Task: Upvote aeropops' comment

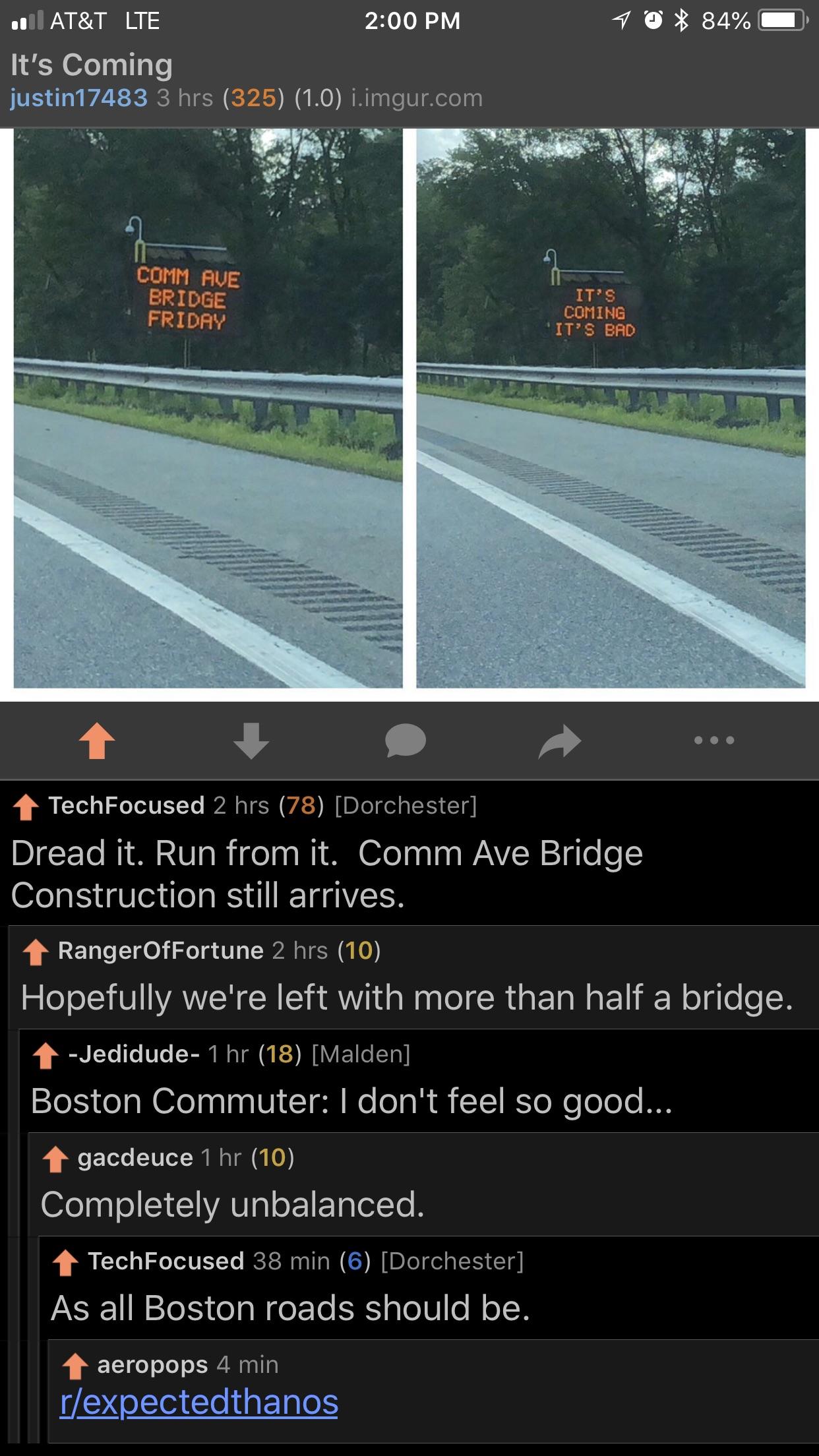Action: point(75,1366)
